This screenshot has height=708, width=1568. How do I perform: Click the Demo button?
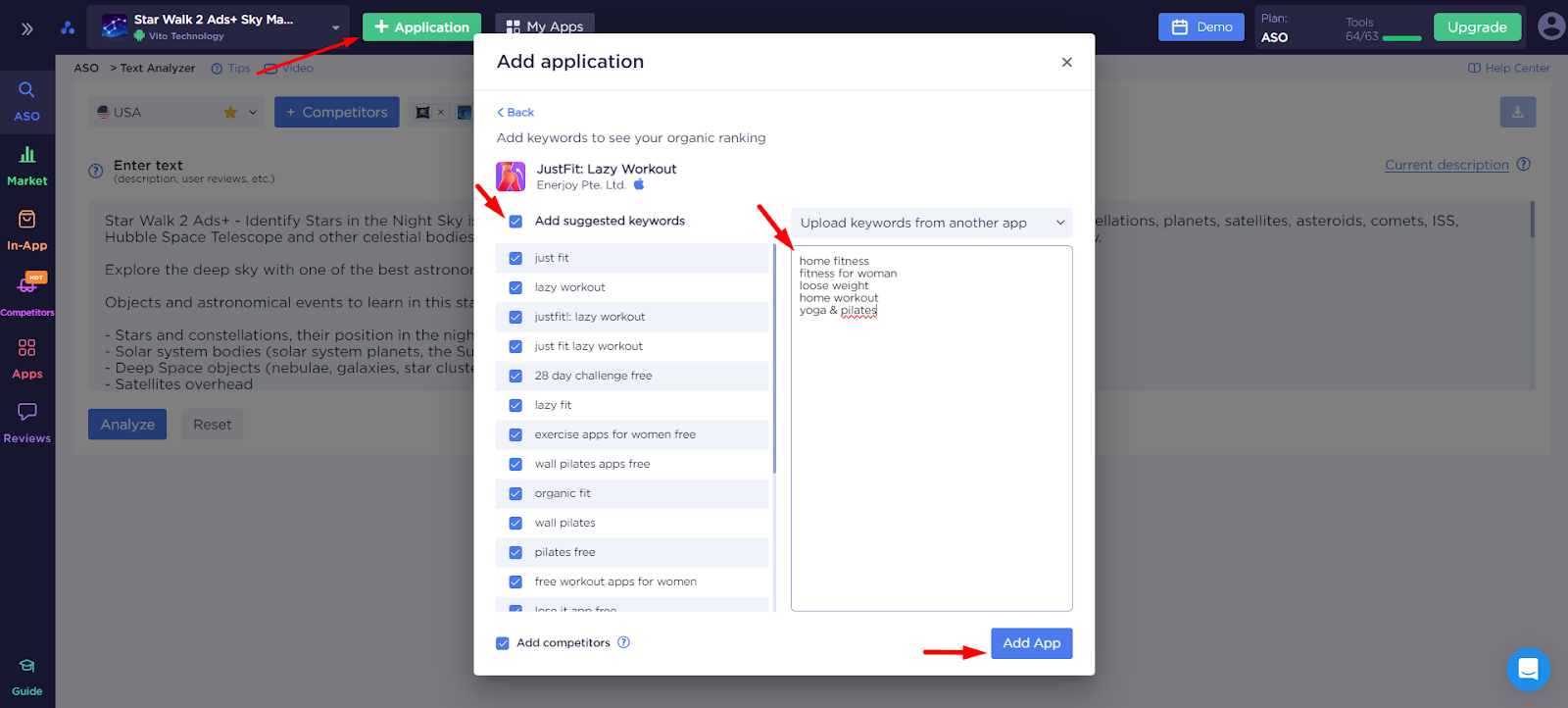click(1201, 26)
